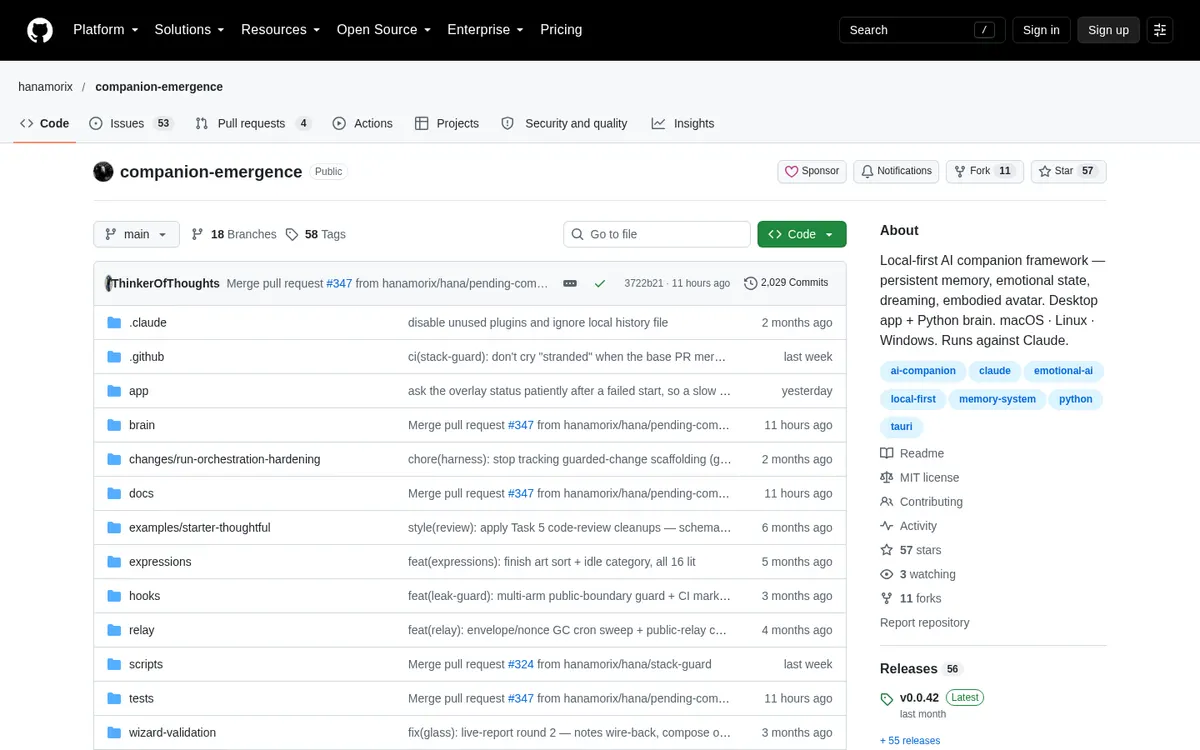This screenshot has height=750, width=1200.
Task: Click the Notifications bell button
Action: (x=895, y=171)
